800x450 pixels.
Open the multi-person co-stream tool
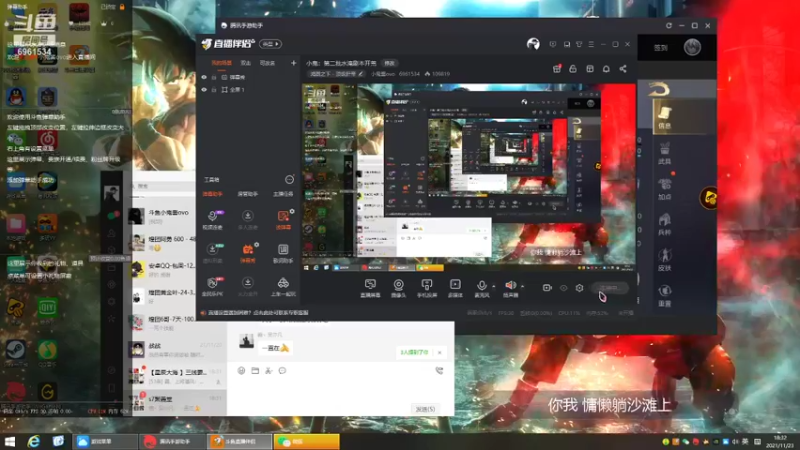tap(247, 219)
